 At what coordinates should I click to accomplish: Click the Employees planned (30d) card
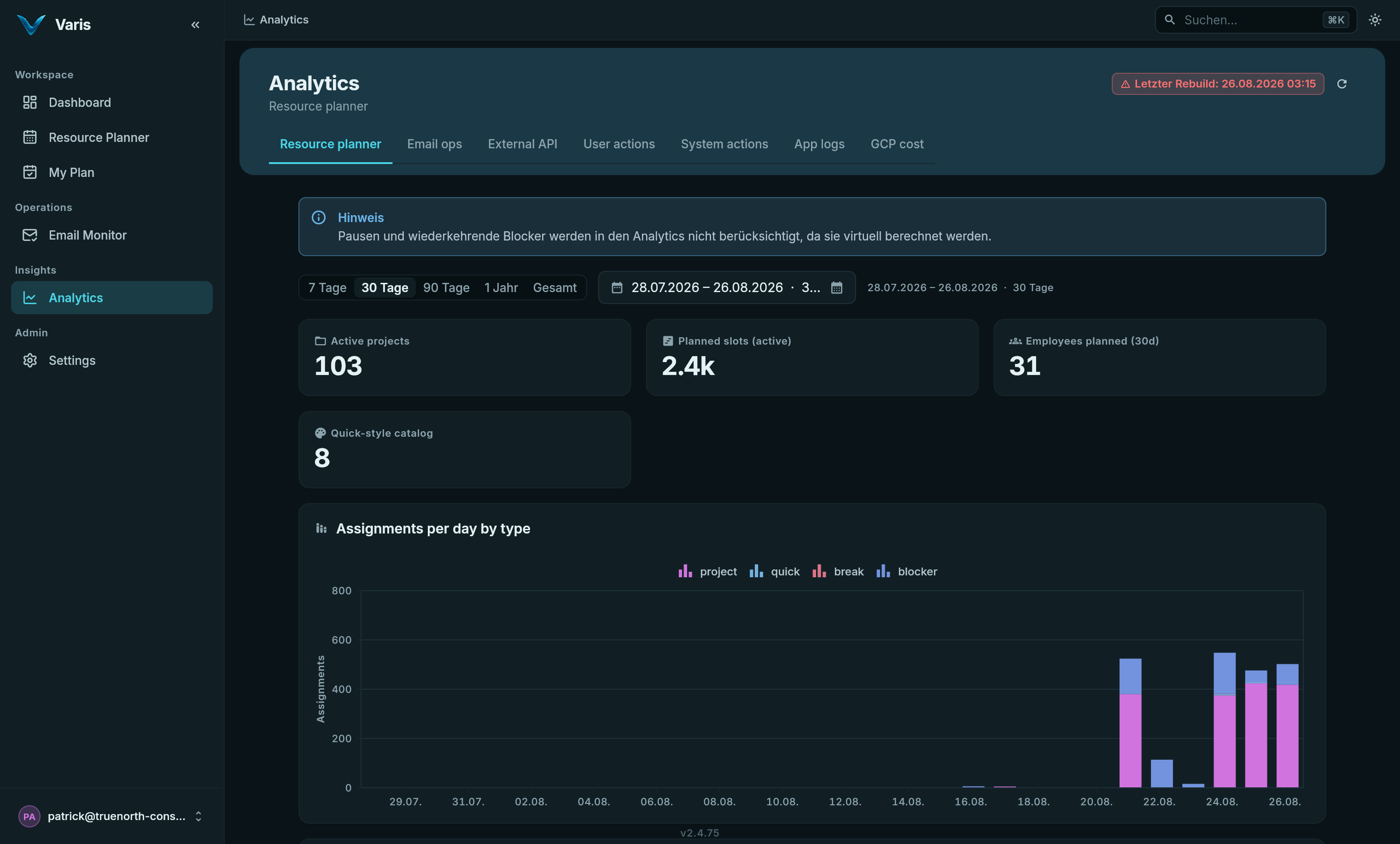[1159, 357]
